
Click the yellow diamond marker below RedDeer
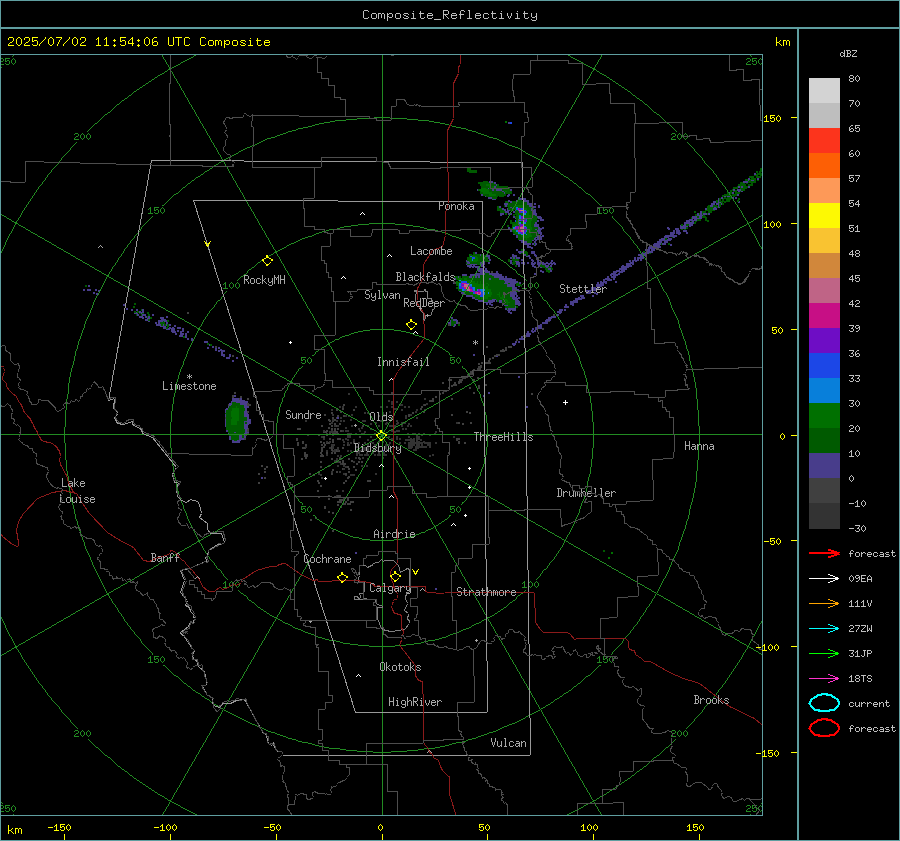pyautogui.click(x=412, y=324)
